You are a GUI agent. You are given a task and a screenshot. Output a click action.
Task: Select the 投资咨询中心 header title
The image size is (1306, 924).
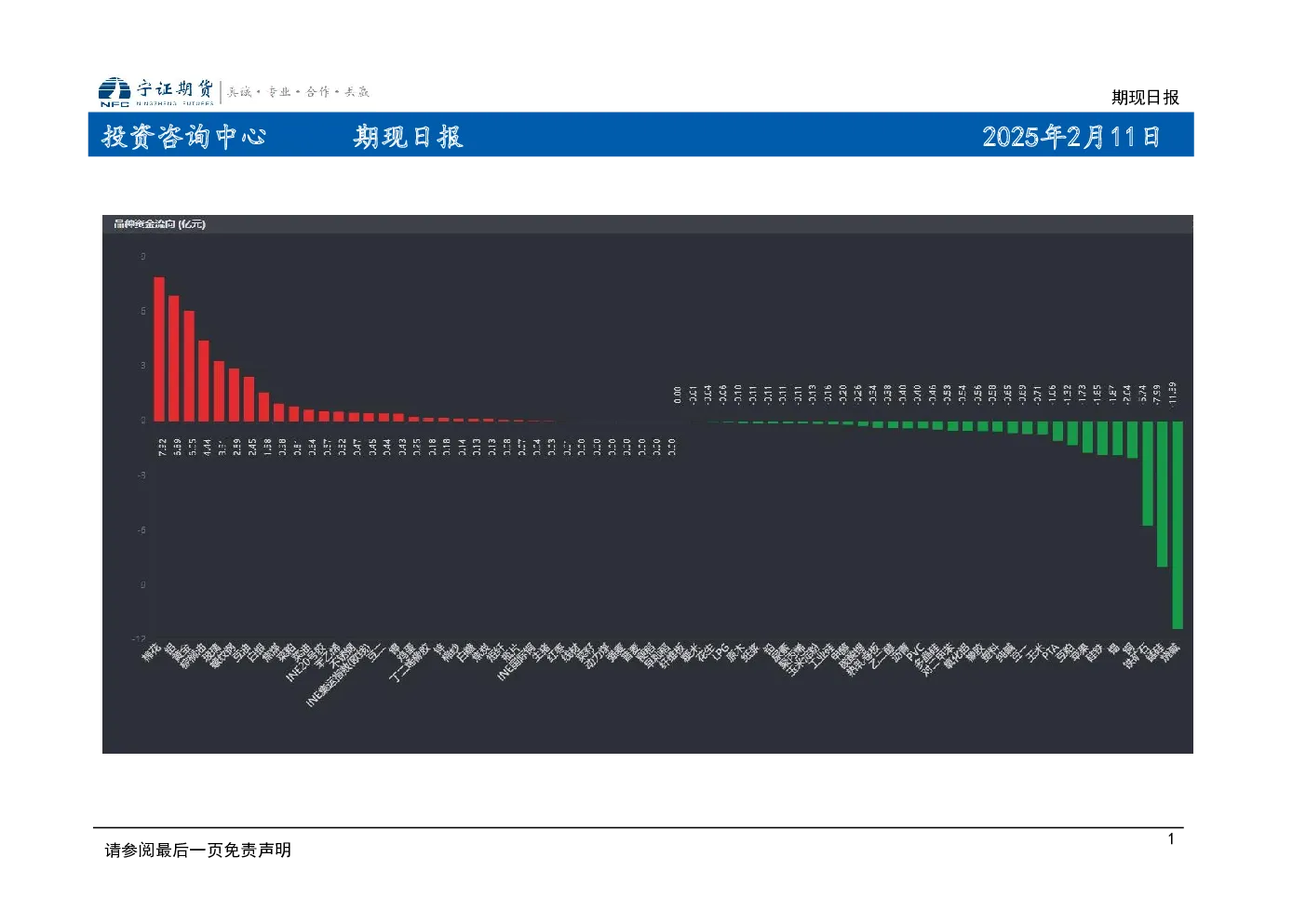[x=184, y=137]
